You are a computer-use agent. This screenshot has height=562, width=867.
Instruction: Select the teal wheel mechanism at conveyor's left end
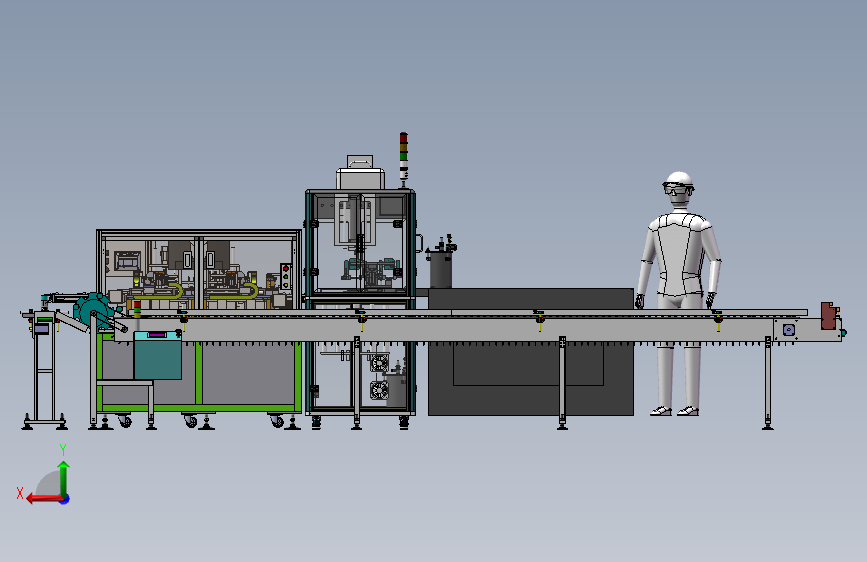pyautogui.click(x=94, y=313)
